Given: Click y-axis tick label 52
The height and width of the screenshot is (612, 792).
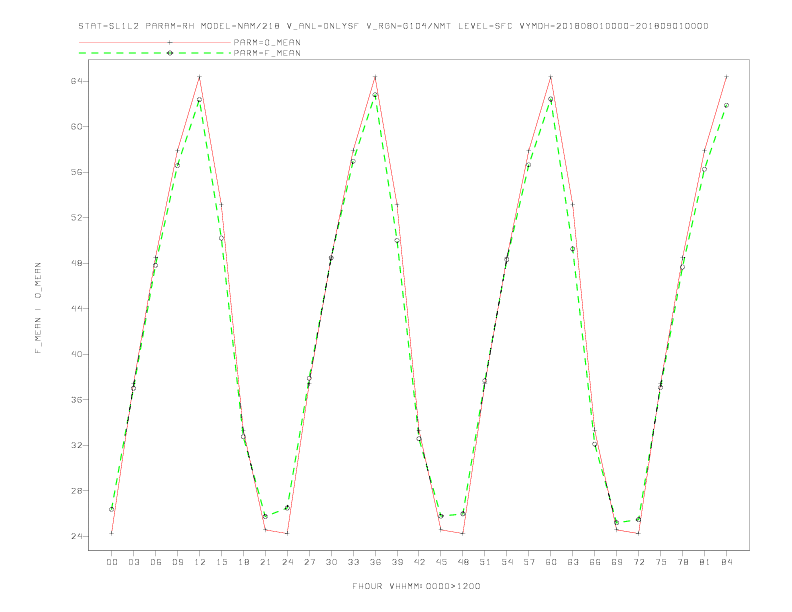Looking at the screenshot, I should point(77,218).
